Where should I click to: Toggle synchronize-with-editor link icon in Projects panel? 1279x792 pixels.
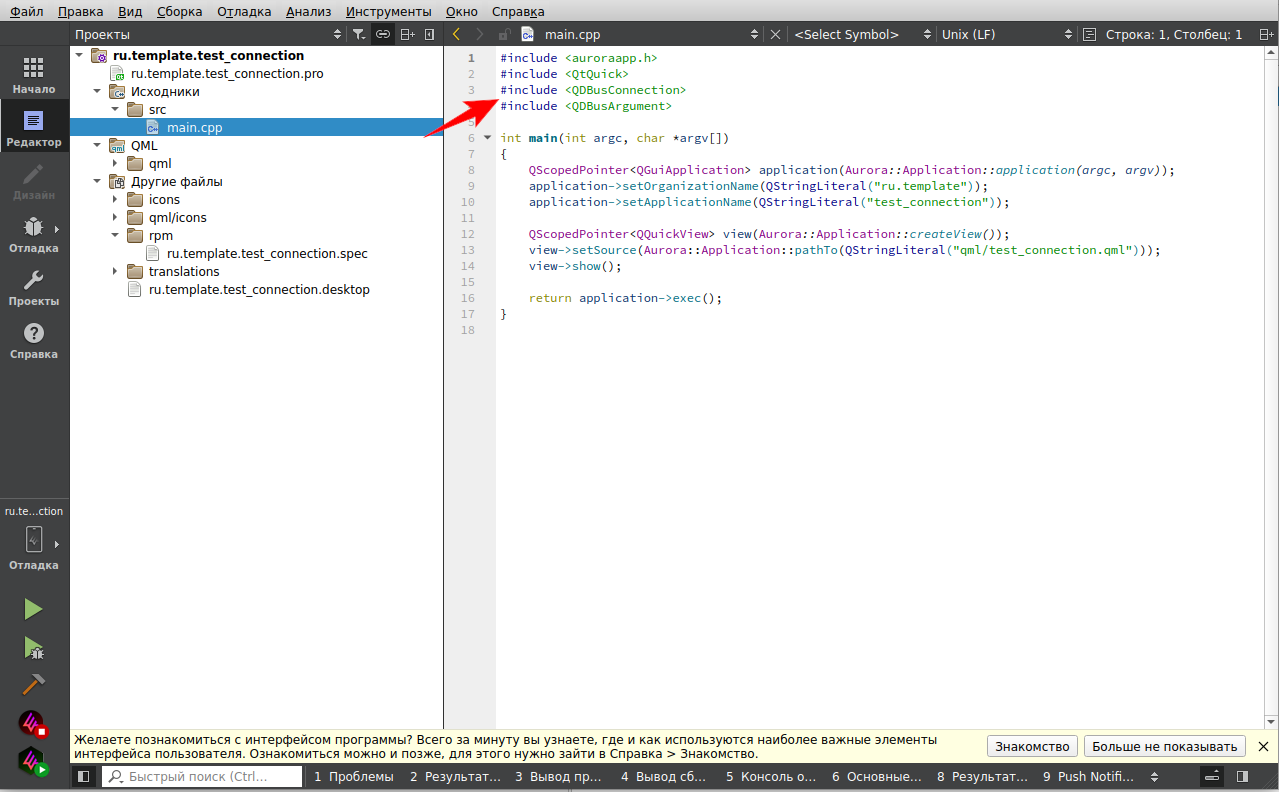[x=382, y=34]
